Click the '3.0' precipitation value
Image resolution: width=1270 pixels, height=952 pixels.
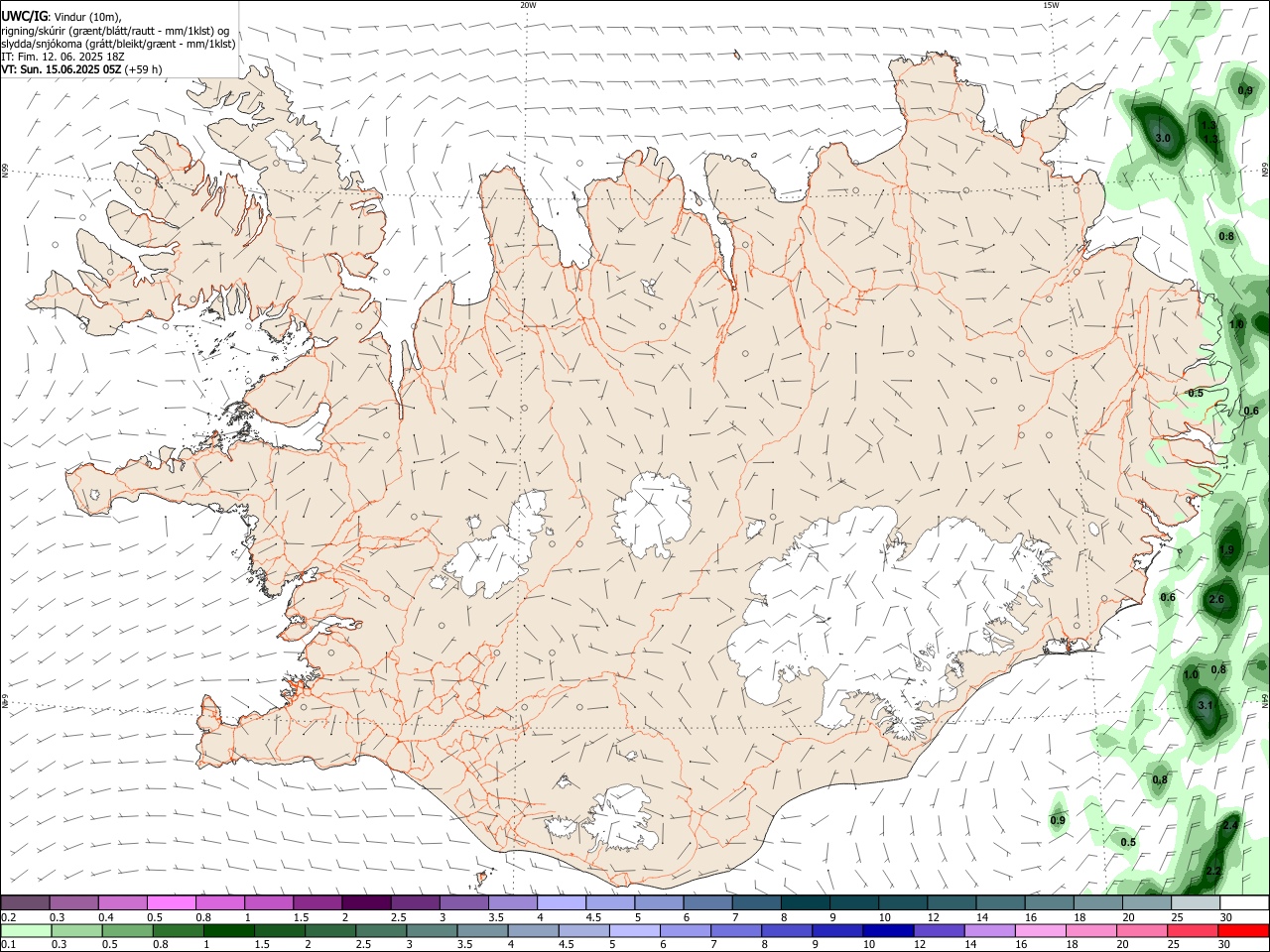tap(1164, 138)
